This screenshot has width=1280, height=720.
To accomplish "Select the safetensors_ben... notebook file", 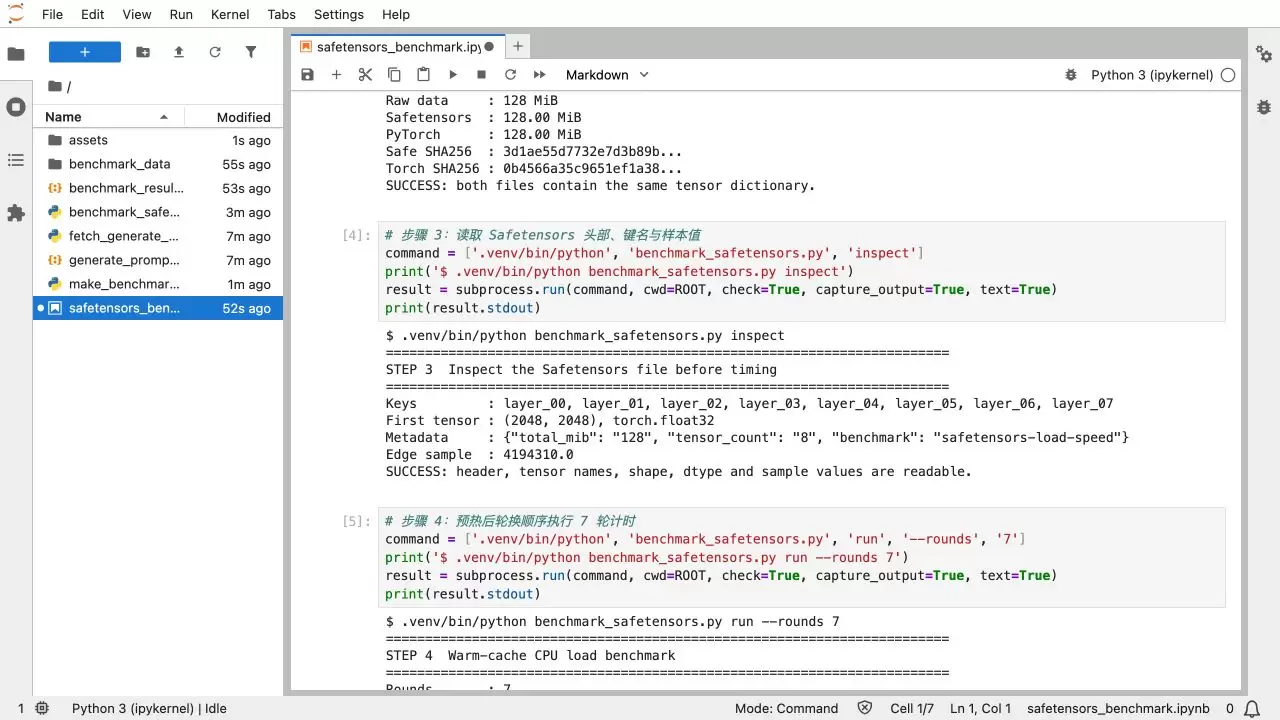I will click(158, 308).
